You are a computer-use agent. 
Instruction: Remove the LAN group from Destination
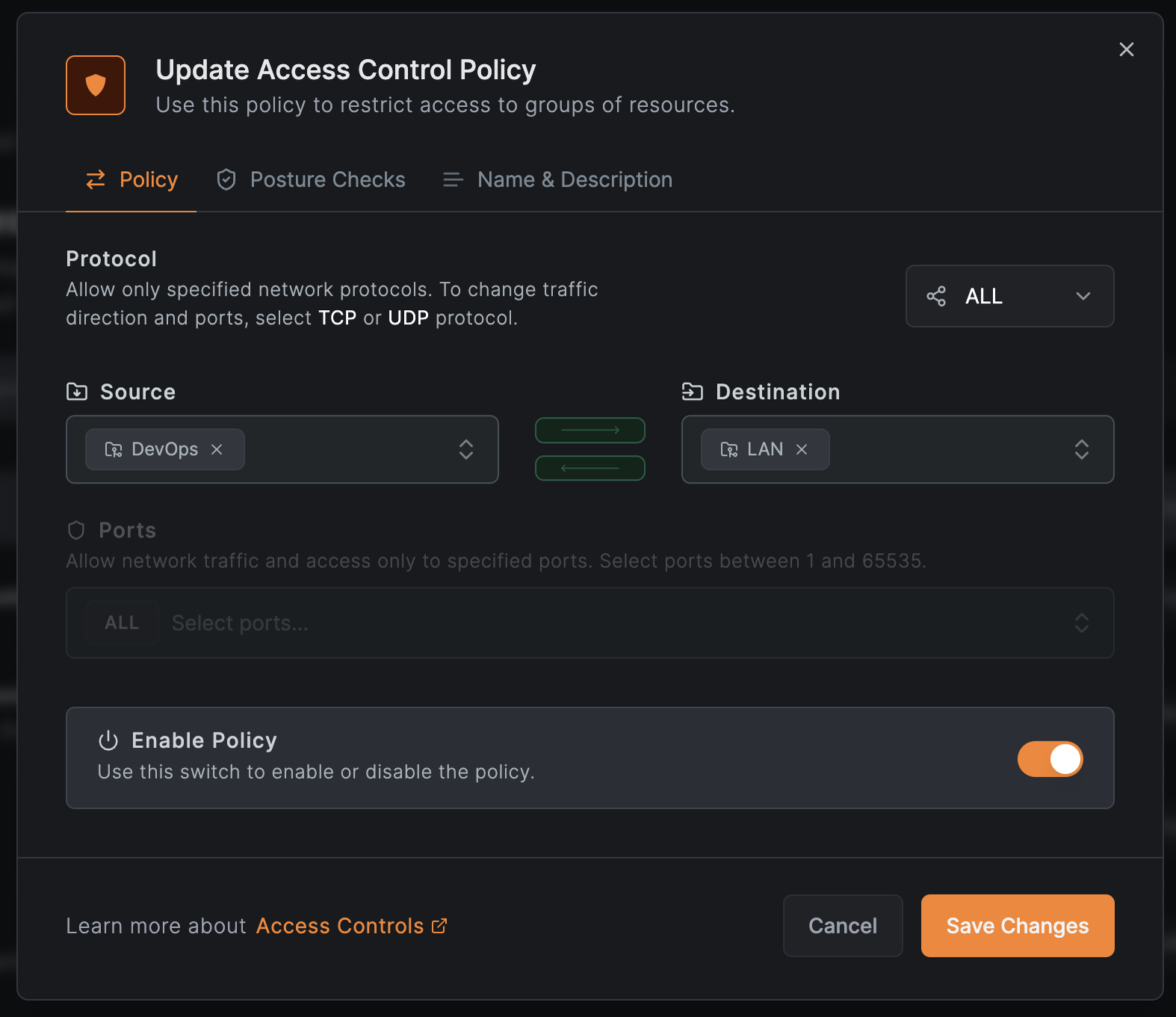click(802, 449)
